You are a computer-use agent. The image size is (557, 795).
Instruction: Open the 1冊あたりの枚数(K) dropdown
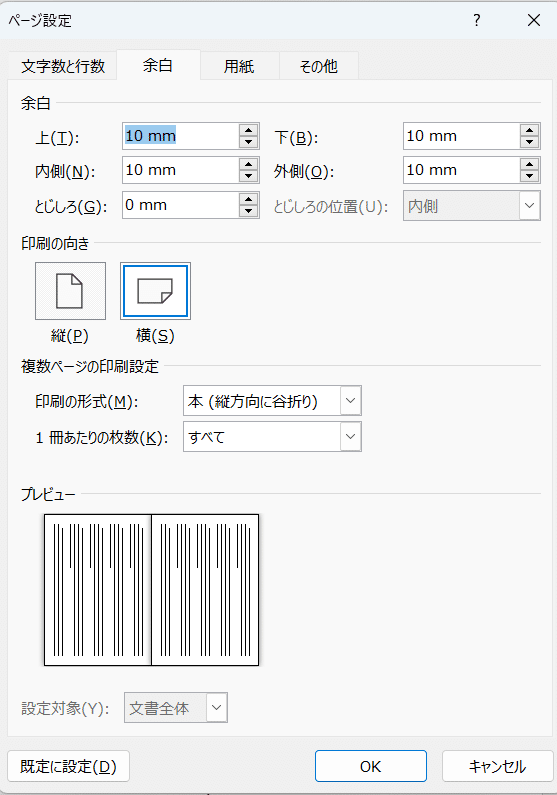click(272, 437)
